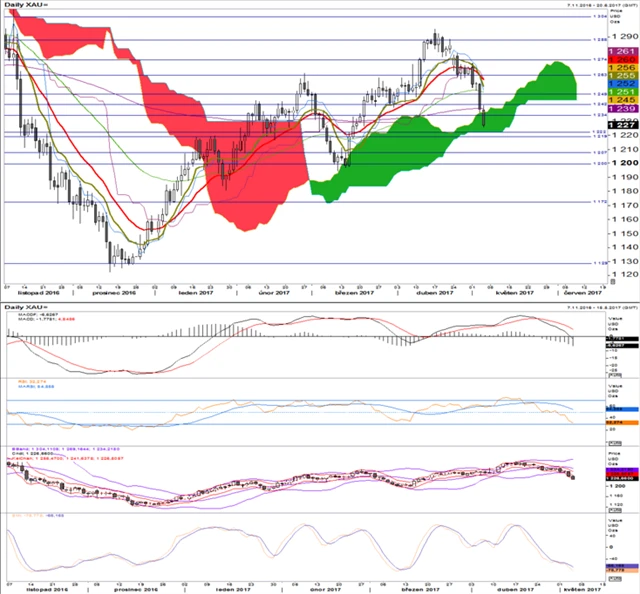Click 'duben 2017' on bottom panel time axis
640x594 pixels.
(x=516, y=589)
